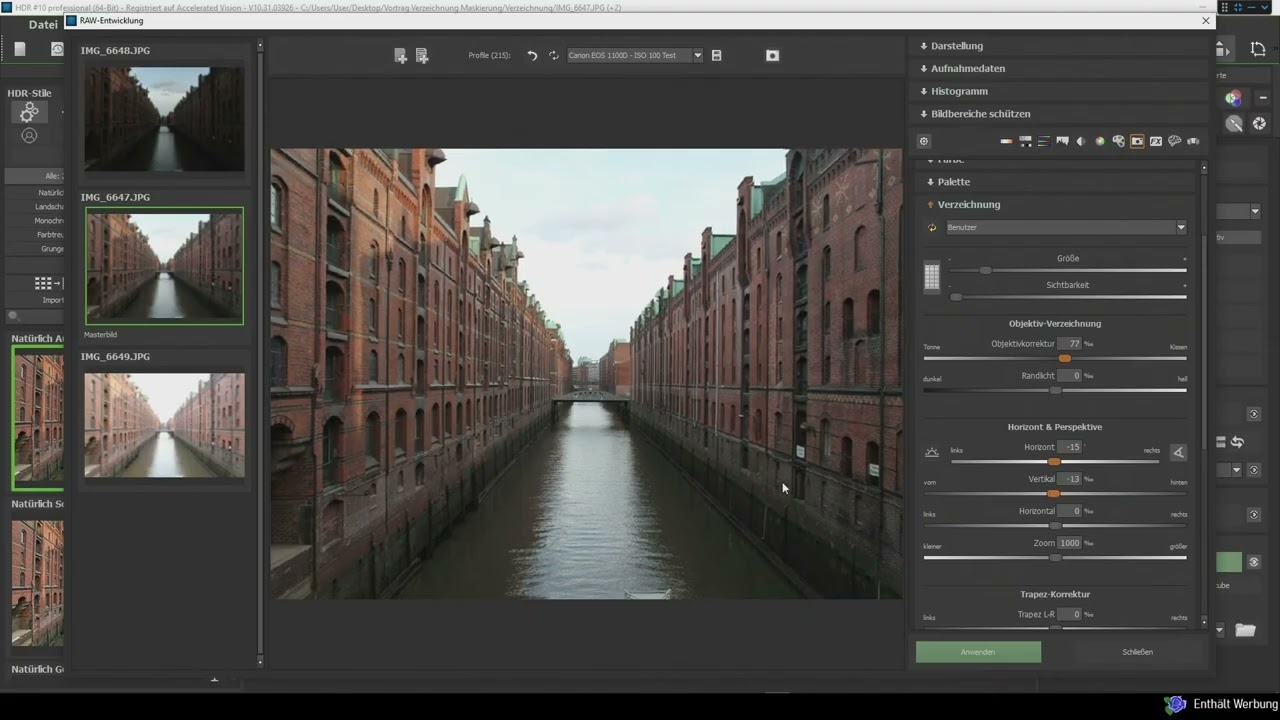Click the camera snapshot icon in top toolbar
Viewport: 1280px width, 720px height.
tap(772, 56)
